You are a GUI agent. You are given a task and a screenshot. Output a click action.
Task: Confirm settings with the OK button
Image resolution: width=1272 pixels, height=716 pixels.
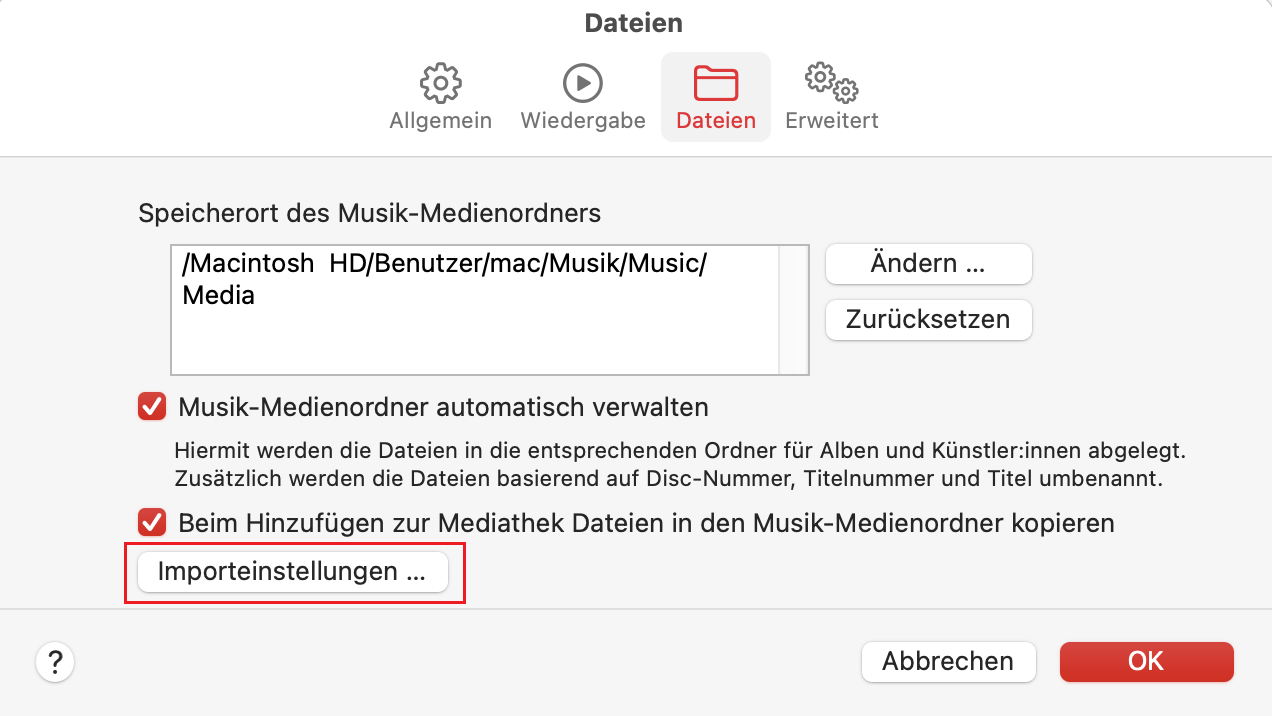click(1146, 661)
